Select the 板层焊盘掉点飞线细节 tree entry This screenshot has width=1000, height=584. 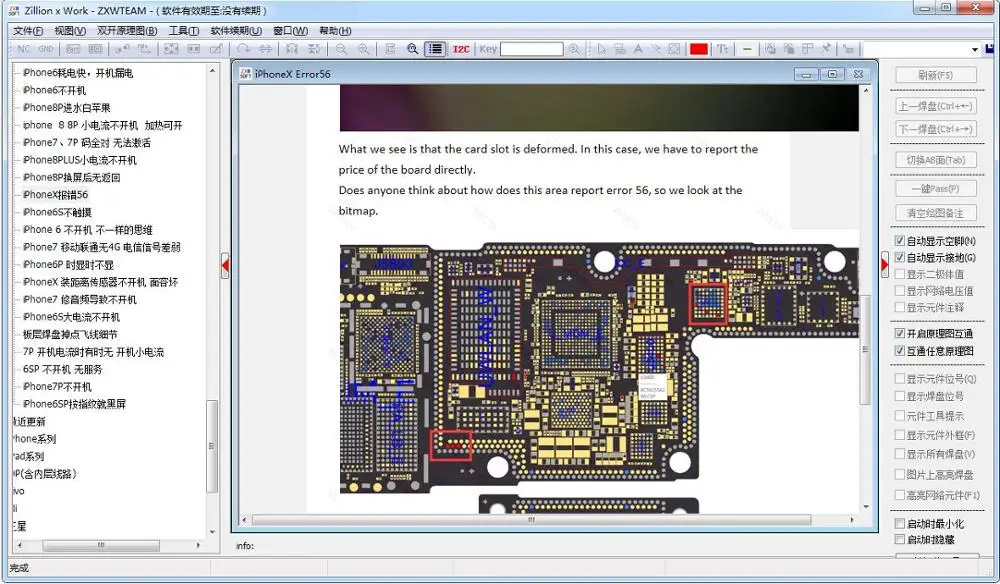click(x=70, y=335)
